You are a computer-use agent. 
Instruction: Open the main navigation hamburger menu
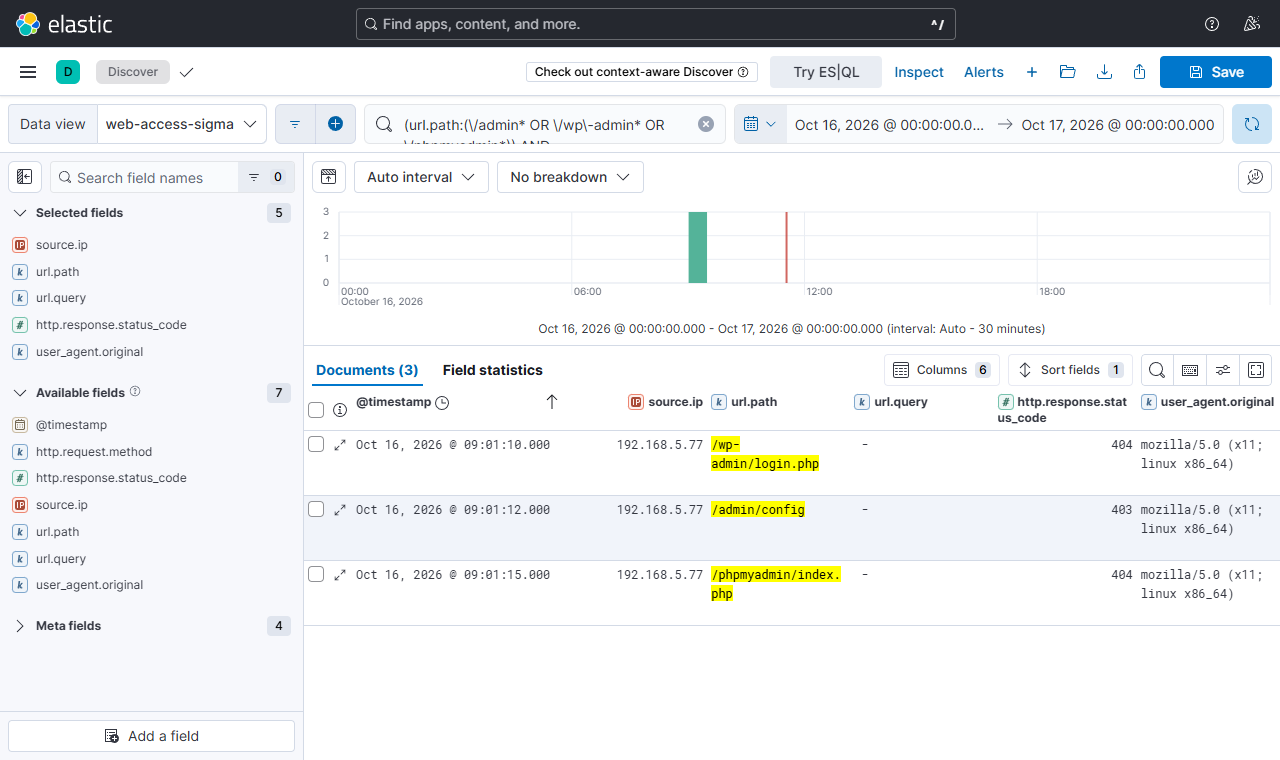28,72
